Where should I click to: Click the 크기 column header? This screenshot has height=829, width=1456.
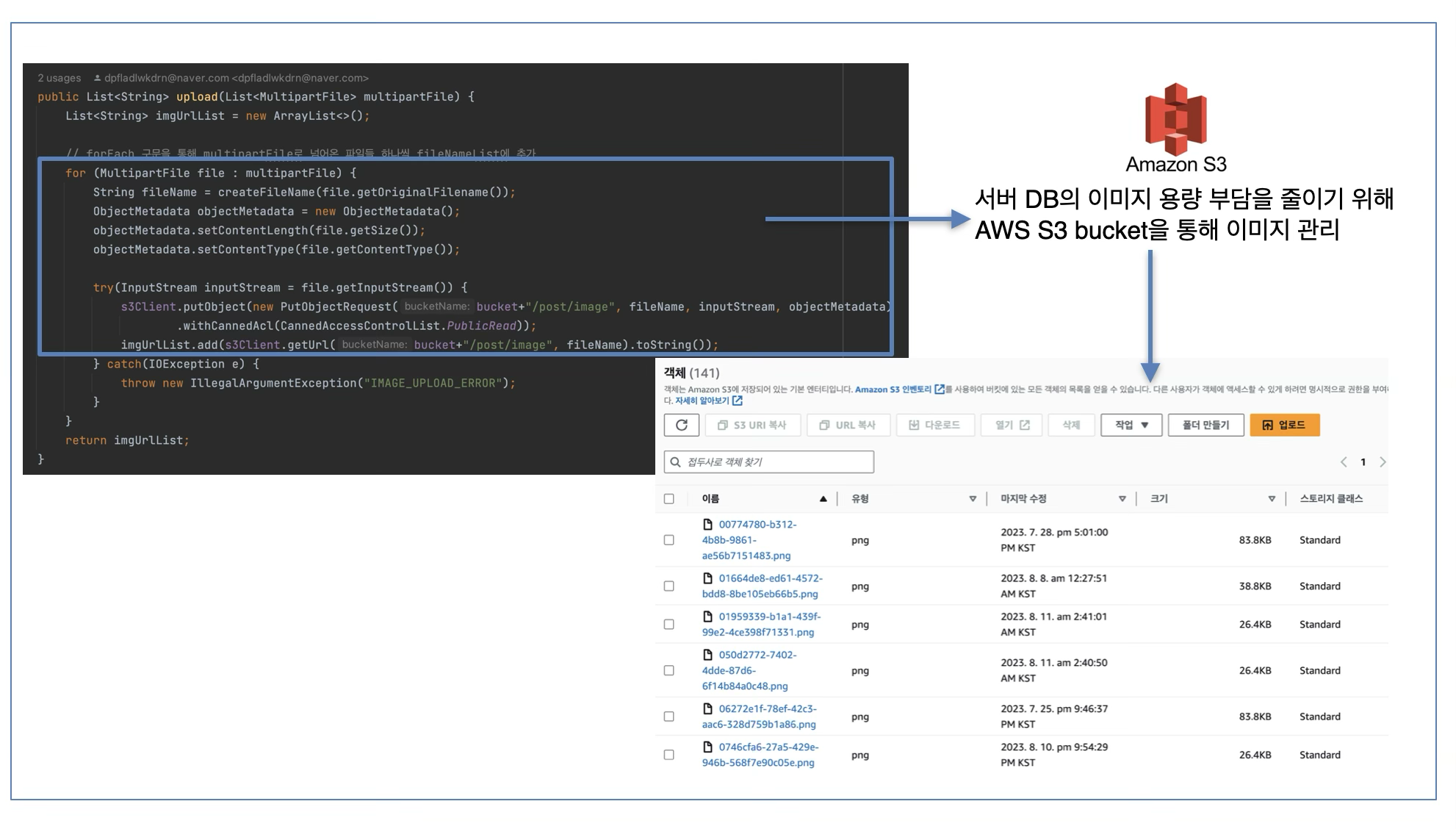(1158, 498)
